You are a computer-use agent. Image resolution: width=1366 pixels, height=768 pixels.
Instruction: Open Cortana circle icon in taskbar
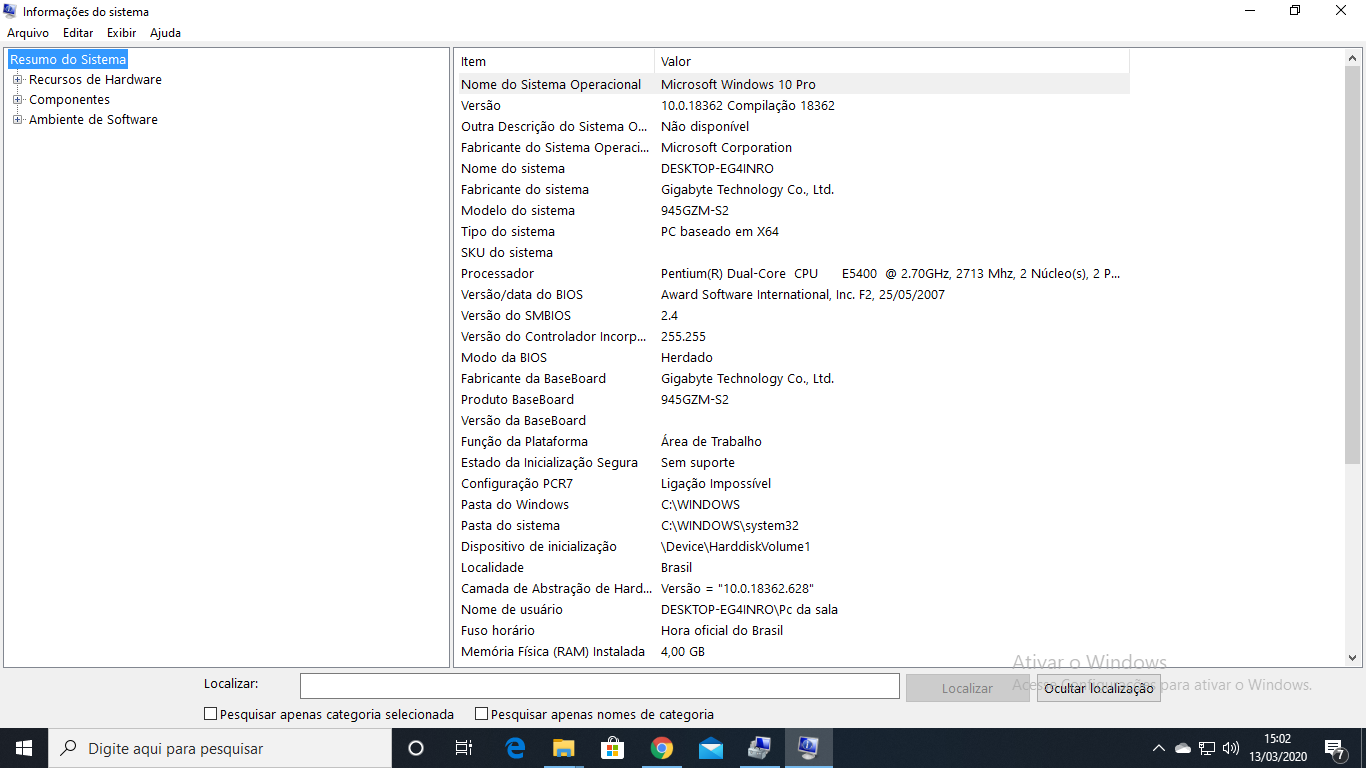(416, 748)
